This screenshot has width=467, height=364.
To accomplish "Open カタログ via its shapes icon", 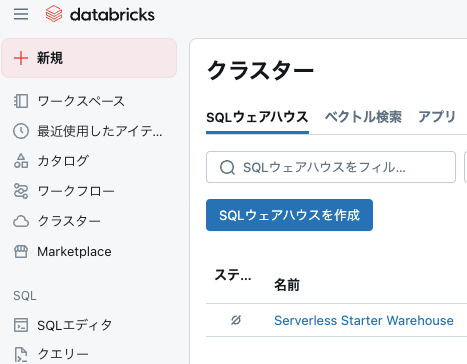I will [21, 161].
